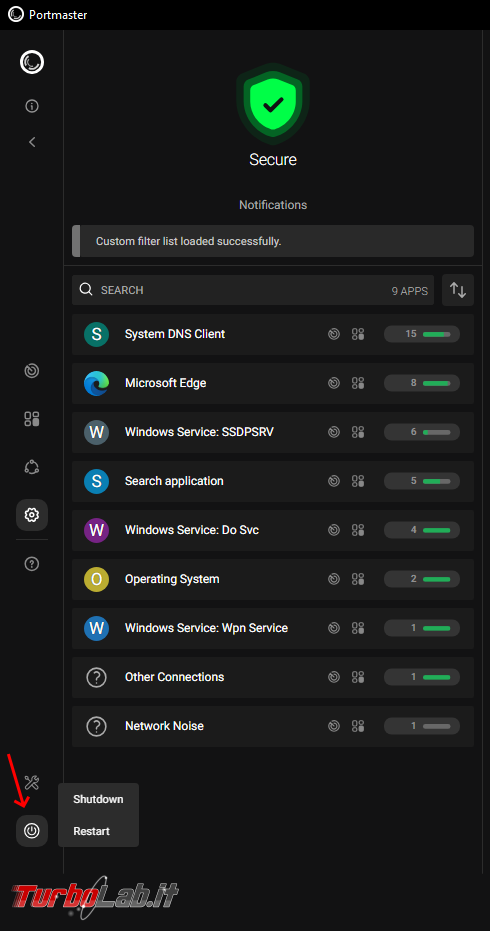Open Wpn Service app settings icon
Screen dimensions: 490x931
click(x=358, y=628)
